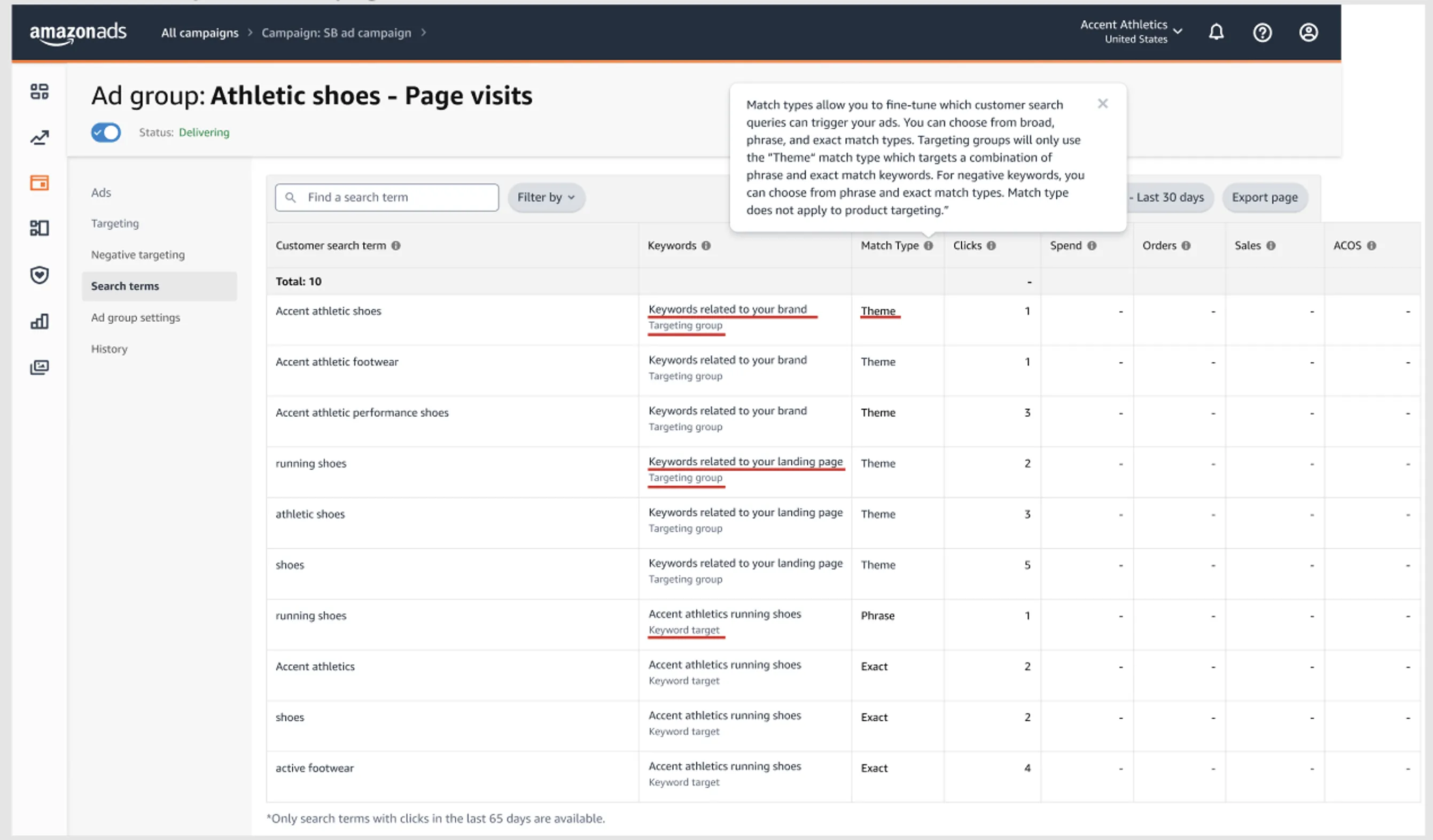1433x840 pixels.
Task: Open the dashboard grid icon in sidebar
Action: point(39,91)
